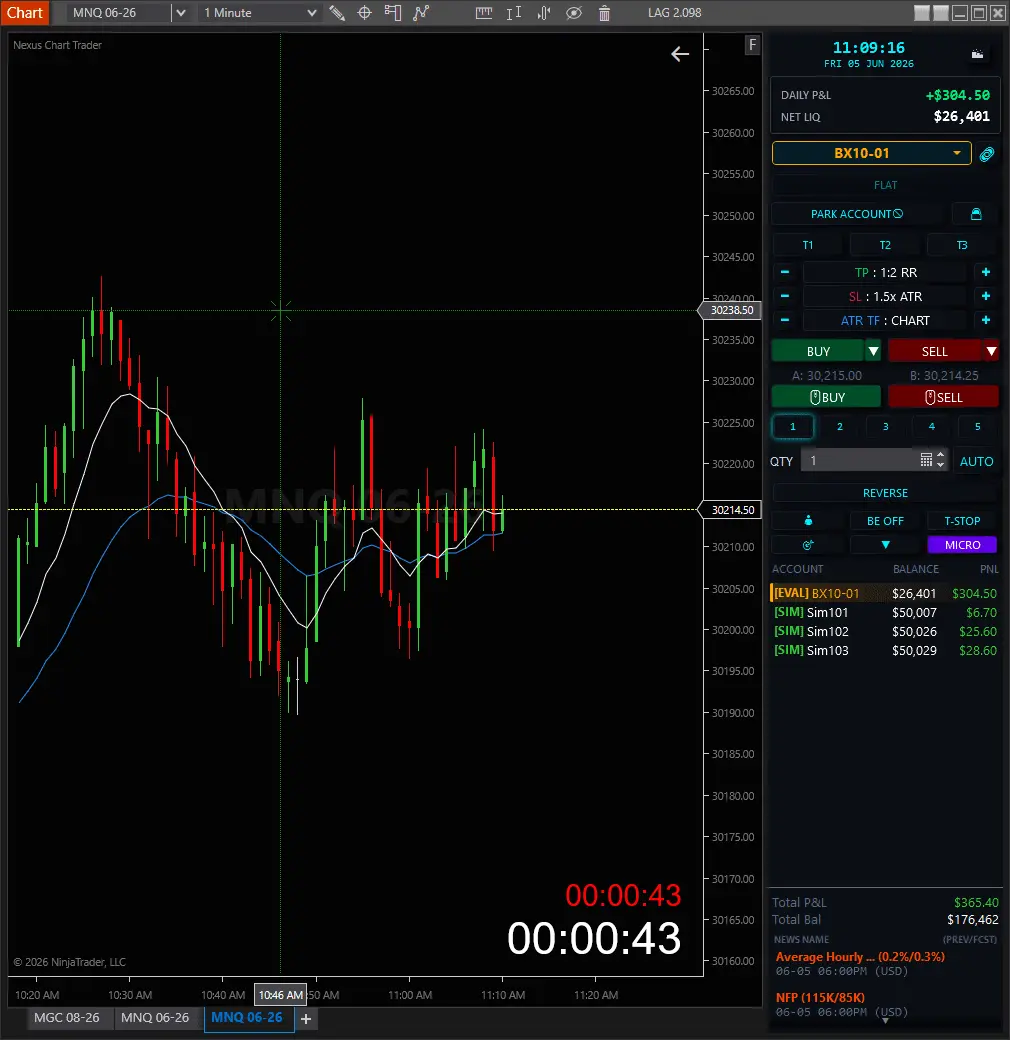Switch to the MGC 08-26 tab
The height and width of the screenshot is (1040, 1010).
(x=66, y=1017)
